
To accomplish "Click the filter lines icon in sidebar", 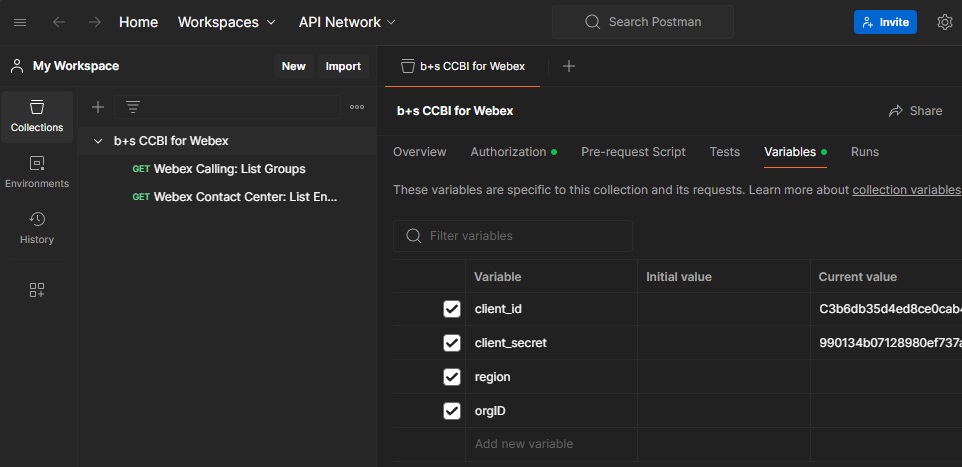I will click(x=133, y=107).
